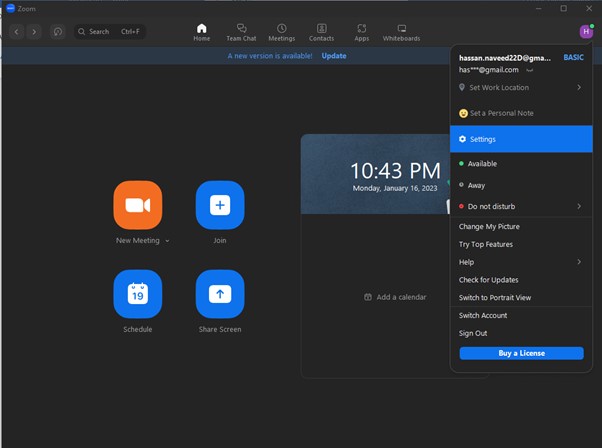Click the Share Screen arrow icon
602x448 pixels.
[220, 294]
